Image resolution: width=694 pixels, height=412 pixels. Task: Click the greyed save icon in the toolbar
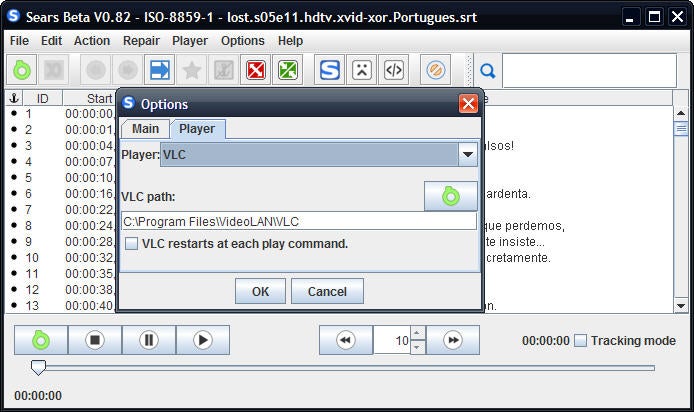[x=54, y=69]
